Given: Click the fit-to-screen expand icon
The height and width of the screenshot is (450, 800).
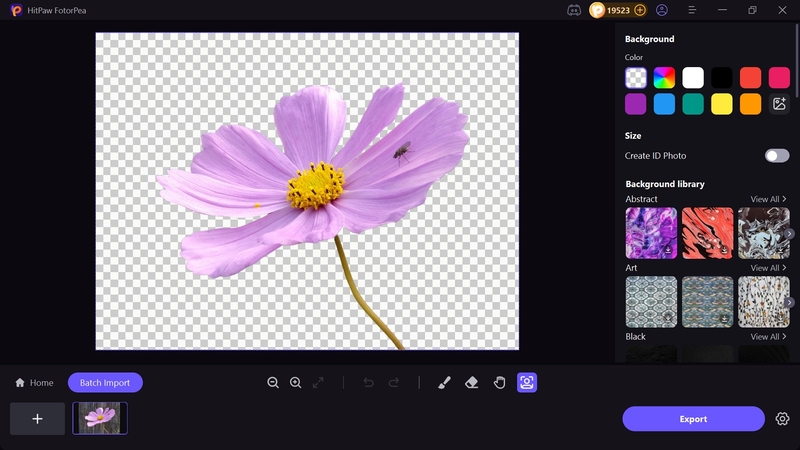Looking at the screenshot, I should (318, 383).
